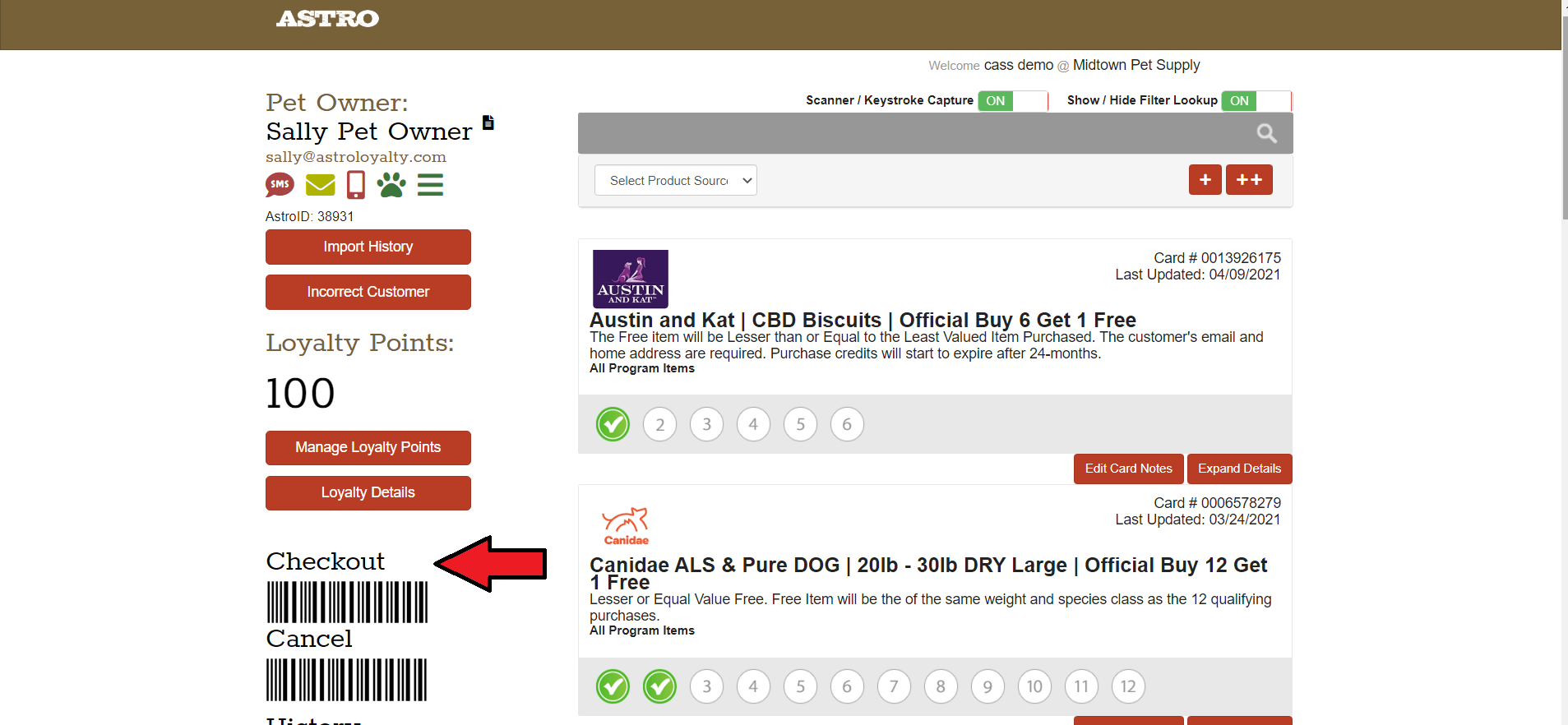Select punch circle 2 on Austin and Kat card

(659, 424)
